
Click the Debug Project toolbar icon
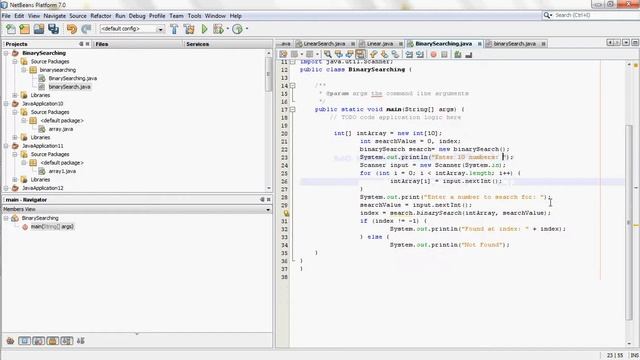coord(218,29)
